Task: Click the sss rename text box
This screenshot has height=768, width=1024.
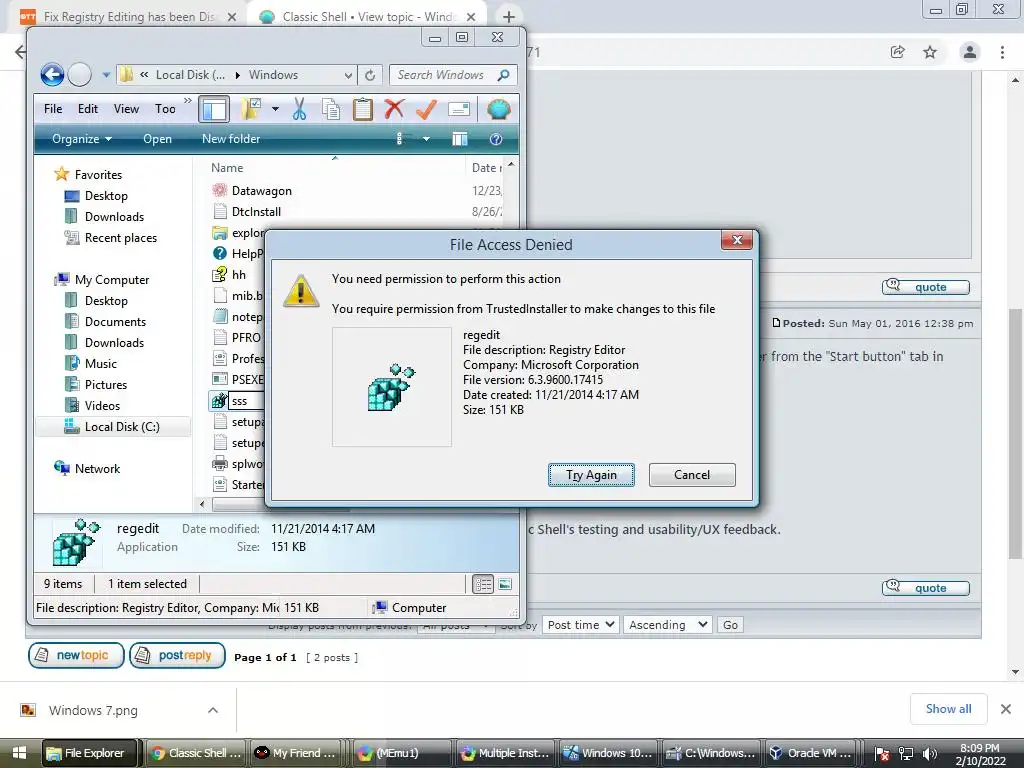Action: tap(247, 401)
